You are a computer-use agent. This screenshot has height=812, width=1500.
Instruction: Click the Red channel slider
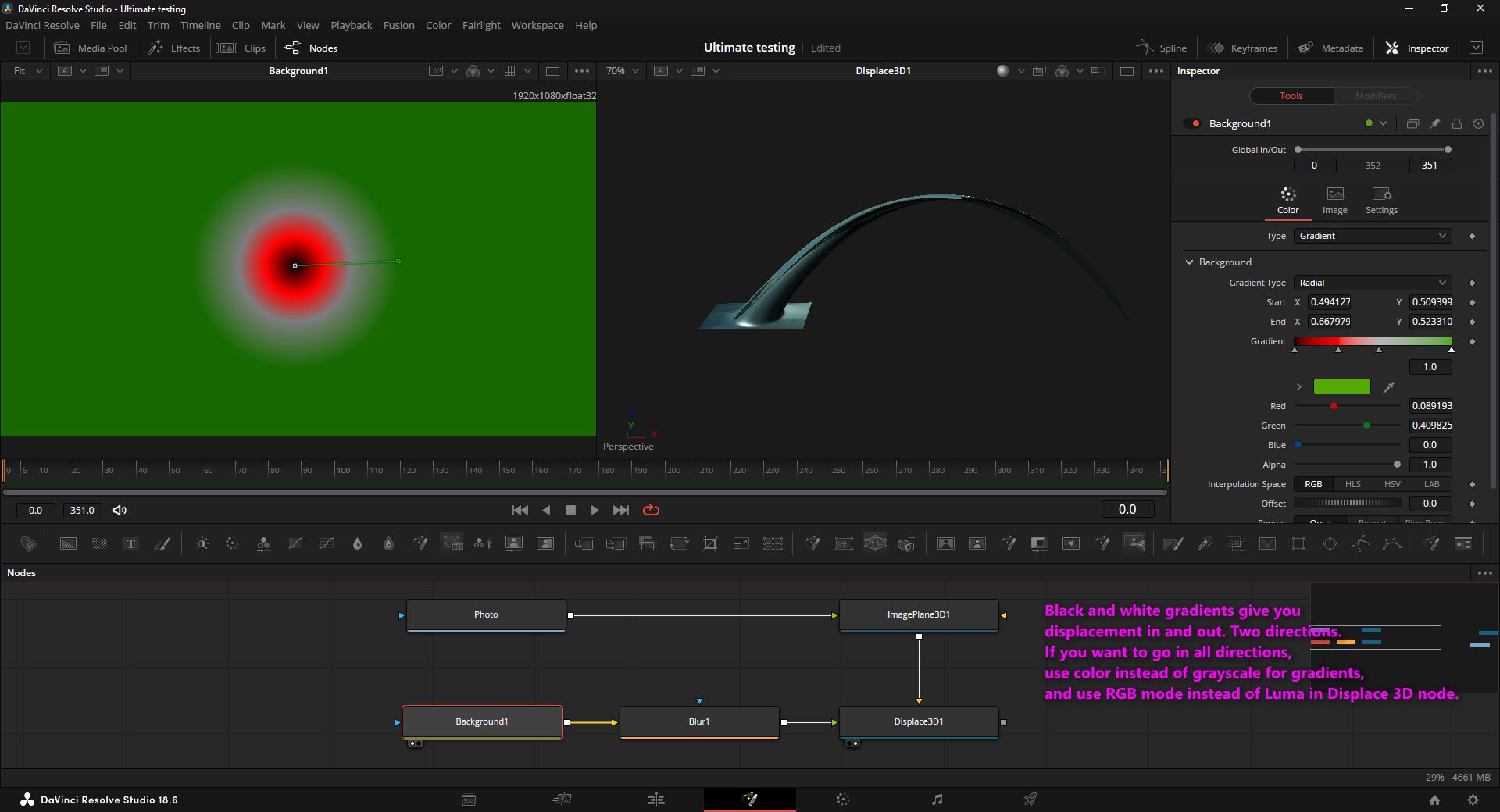pyautogui.click(x=1347, y=406)
